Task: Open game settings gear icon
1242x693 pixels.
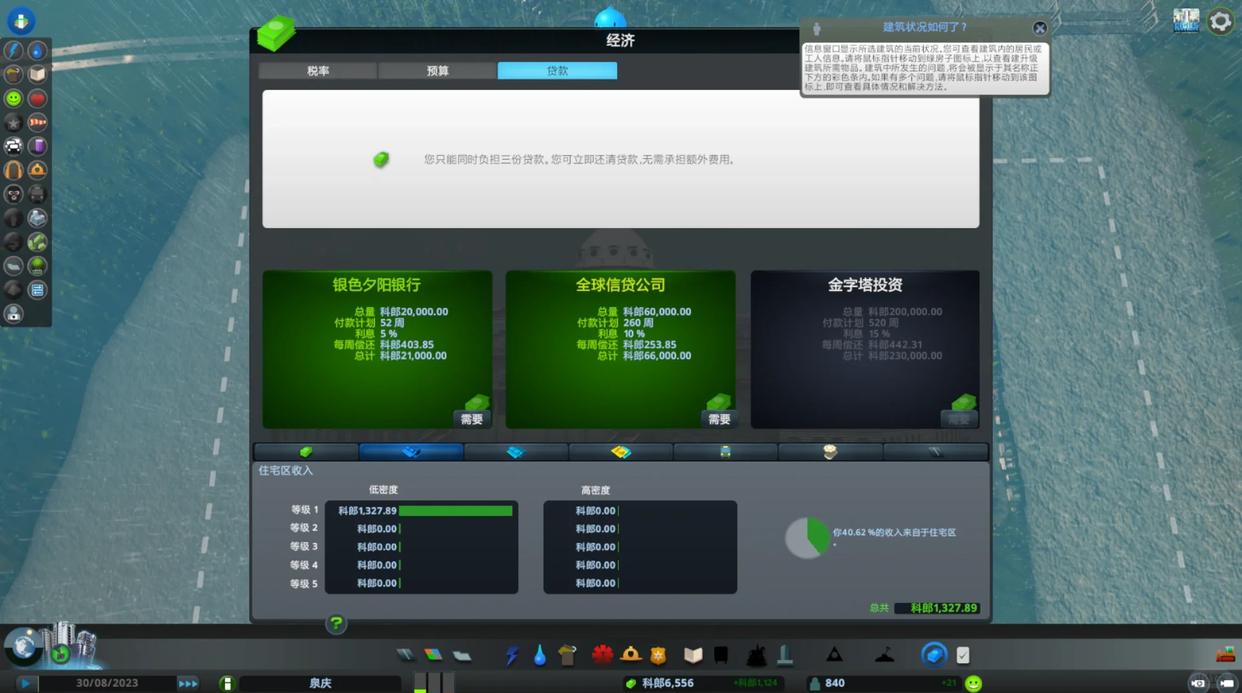Action: pos(1220,21)
